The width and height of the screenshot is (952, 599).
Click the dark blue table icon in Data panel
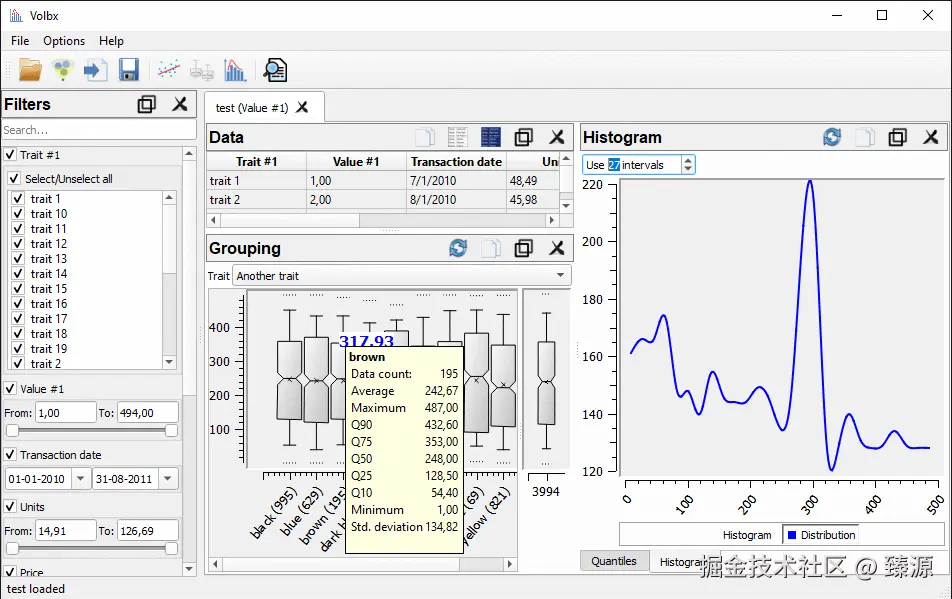(x=491, y=137)
